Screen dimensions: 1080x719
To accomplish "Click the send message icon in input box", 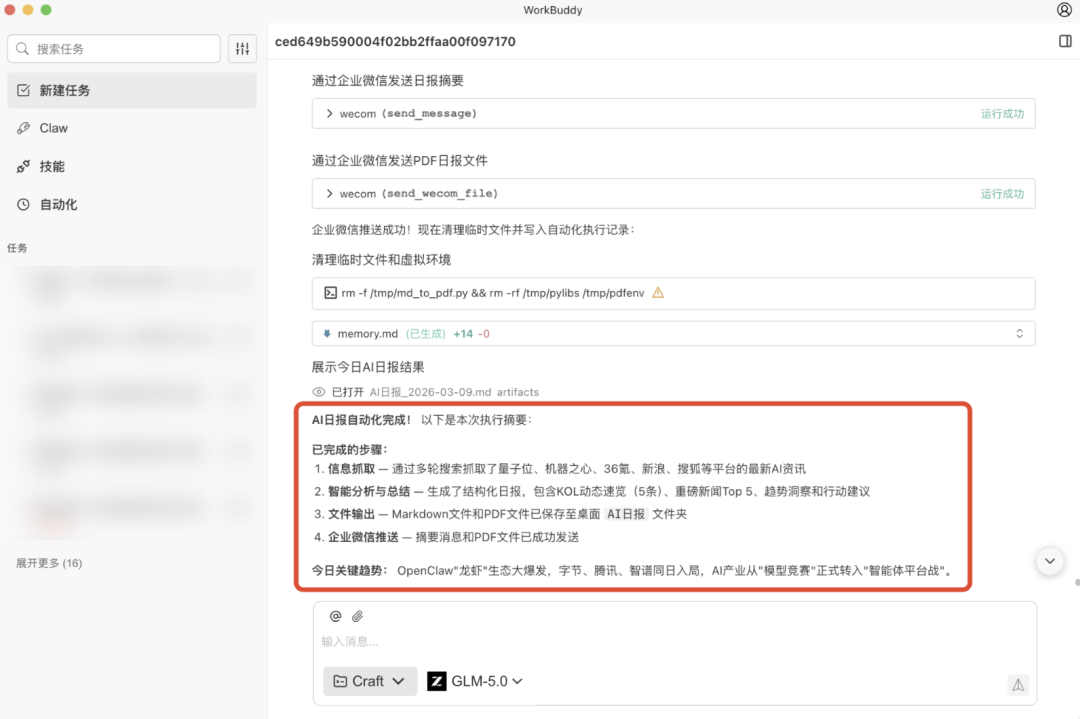I will point(1018,684).
